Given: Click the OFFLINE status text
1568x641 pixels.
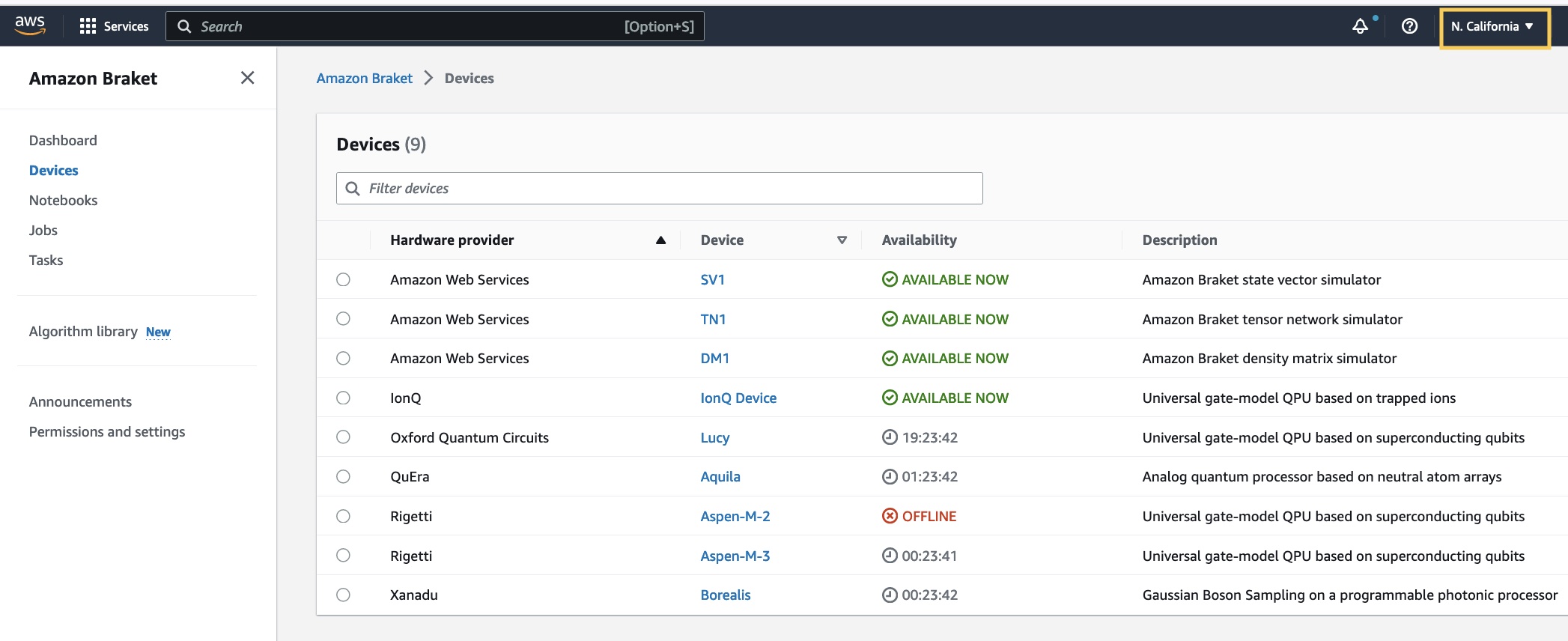Looking at the screenshot, I should pyautogui.click(x=929, y=516).
